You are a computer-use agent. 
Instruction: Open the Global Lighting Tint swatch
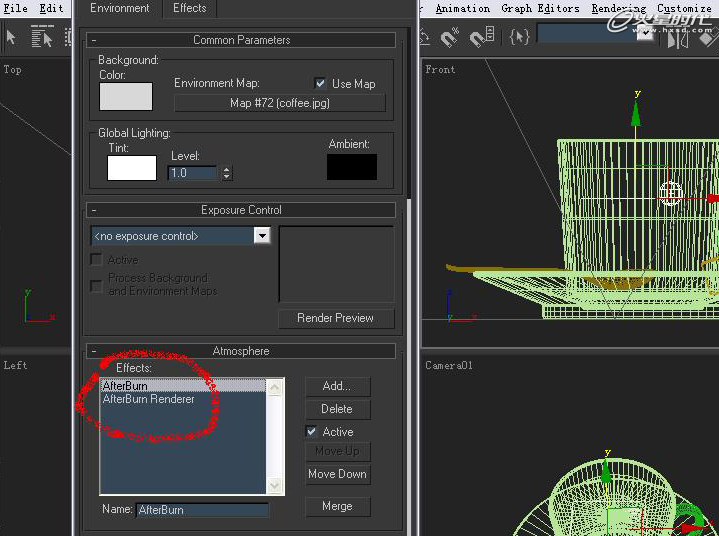click(132, 168)
